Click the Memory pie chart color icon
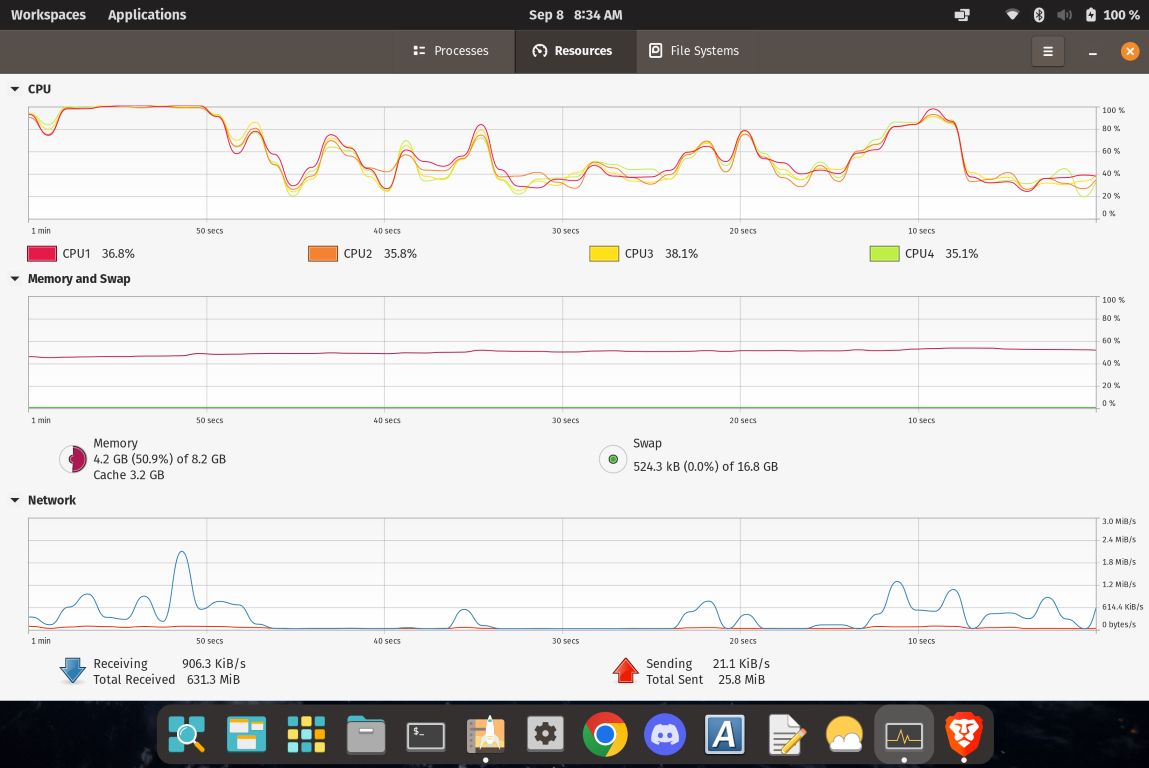Viewport: 1149px width, 768px height. (x=73, y=459)
